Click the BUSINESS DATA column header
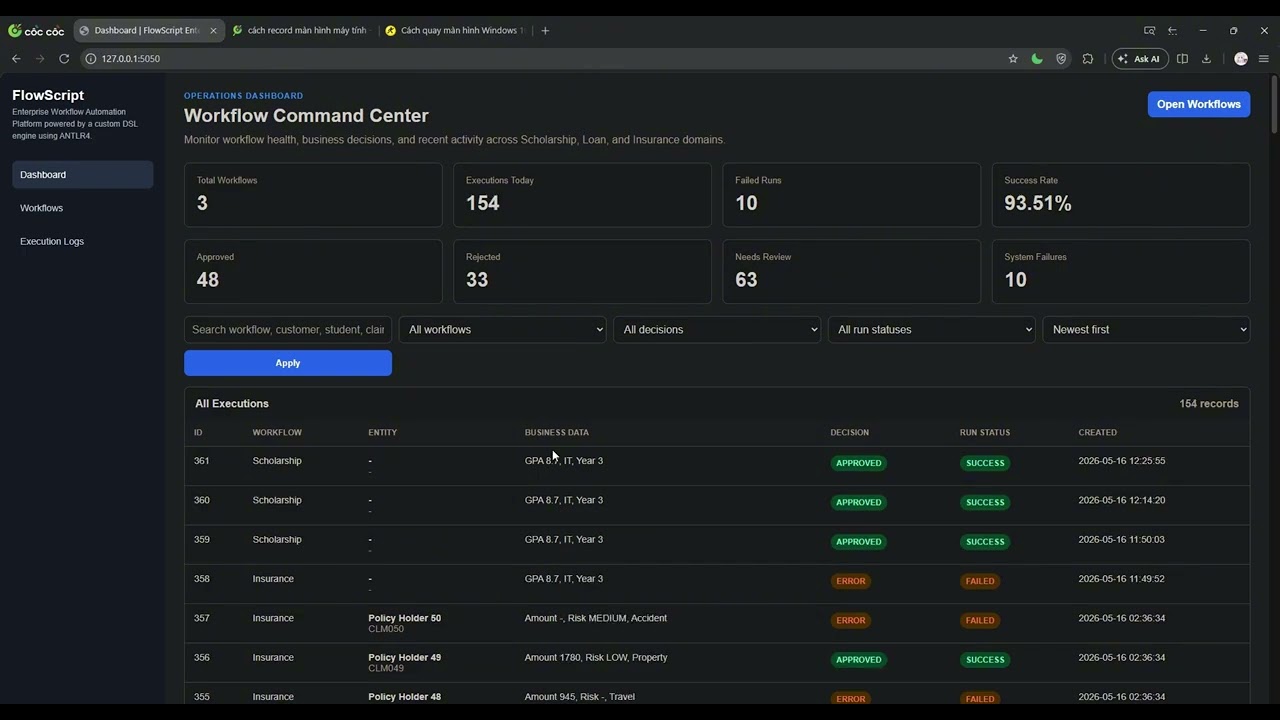 tap(557, 432)
